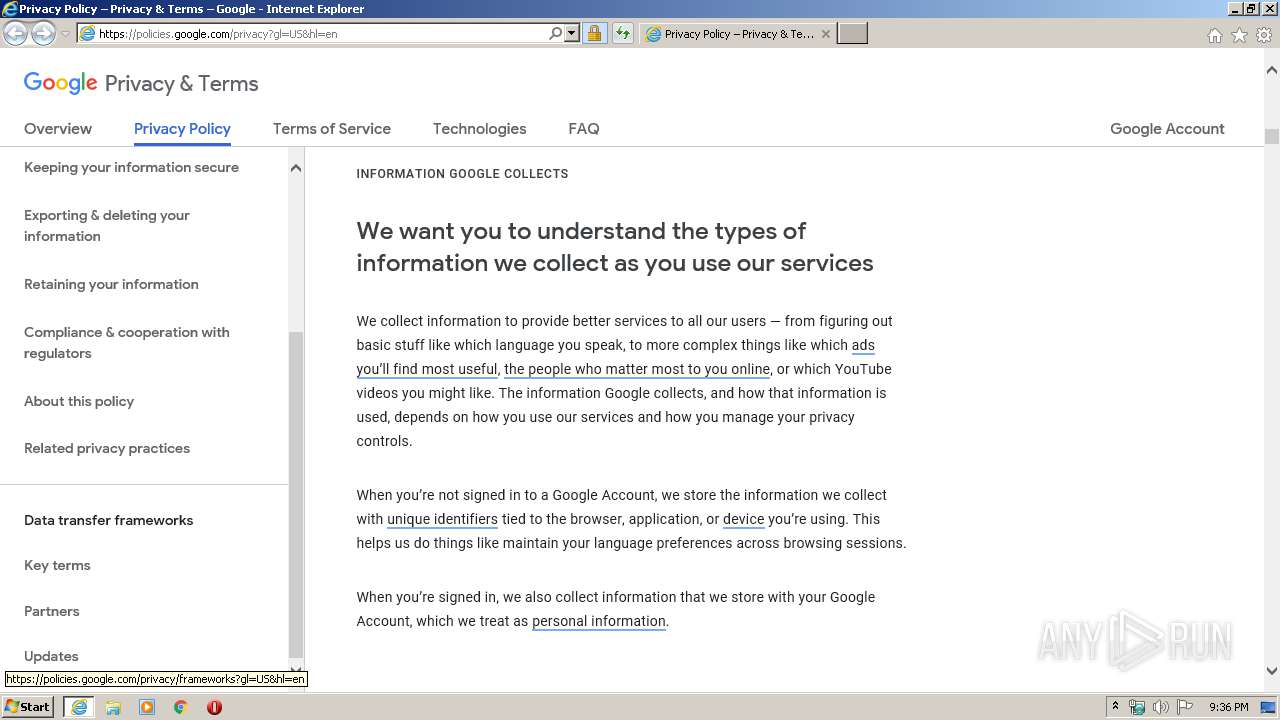Open Opera from the taskbar

click(x=214, y=707)
